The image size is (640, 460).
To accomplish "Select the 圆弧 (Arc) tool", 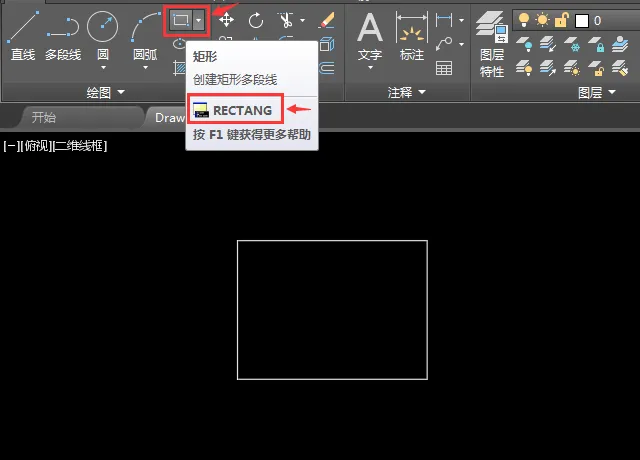I will pyautogui.click(x=145, y=37).
